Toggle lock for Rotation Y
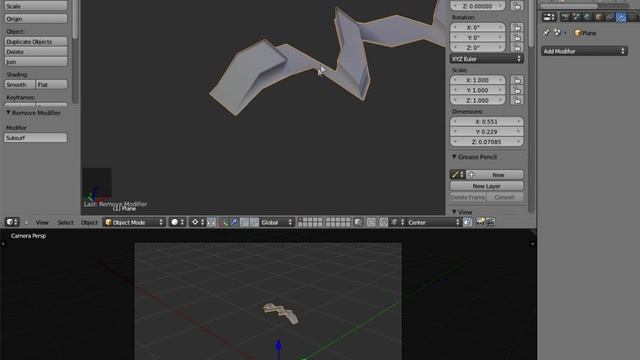This screenshot has width=640, height=360. [517, 38]
